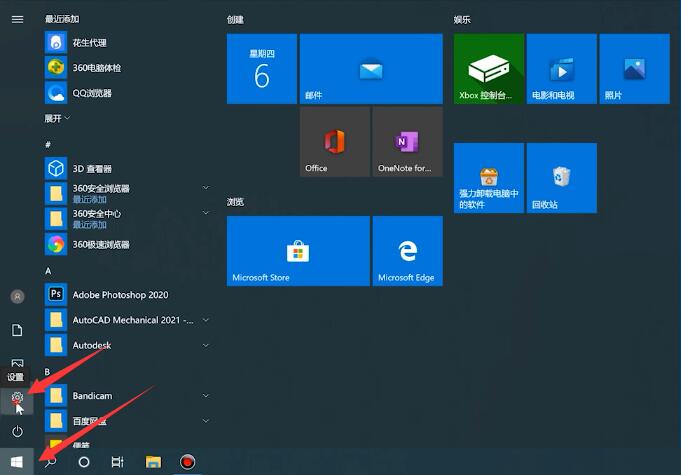Open the Microsoft Store tile
This screenshot has height=475, width=681.
tap(298, 251)
